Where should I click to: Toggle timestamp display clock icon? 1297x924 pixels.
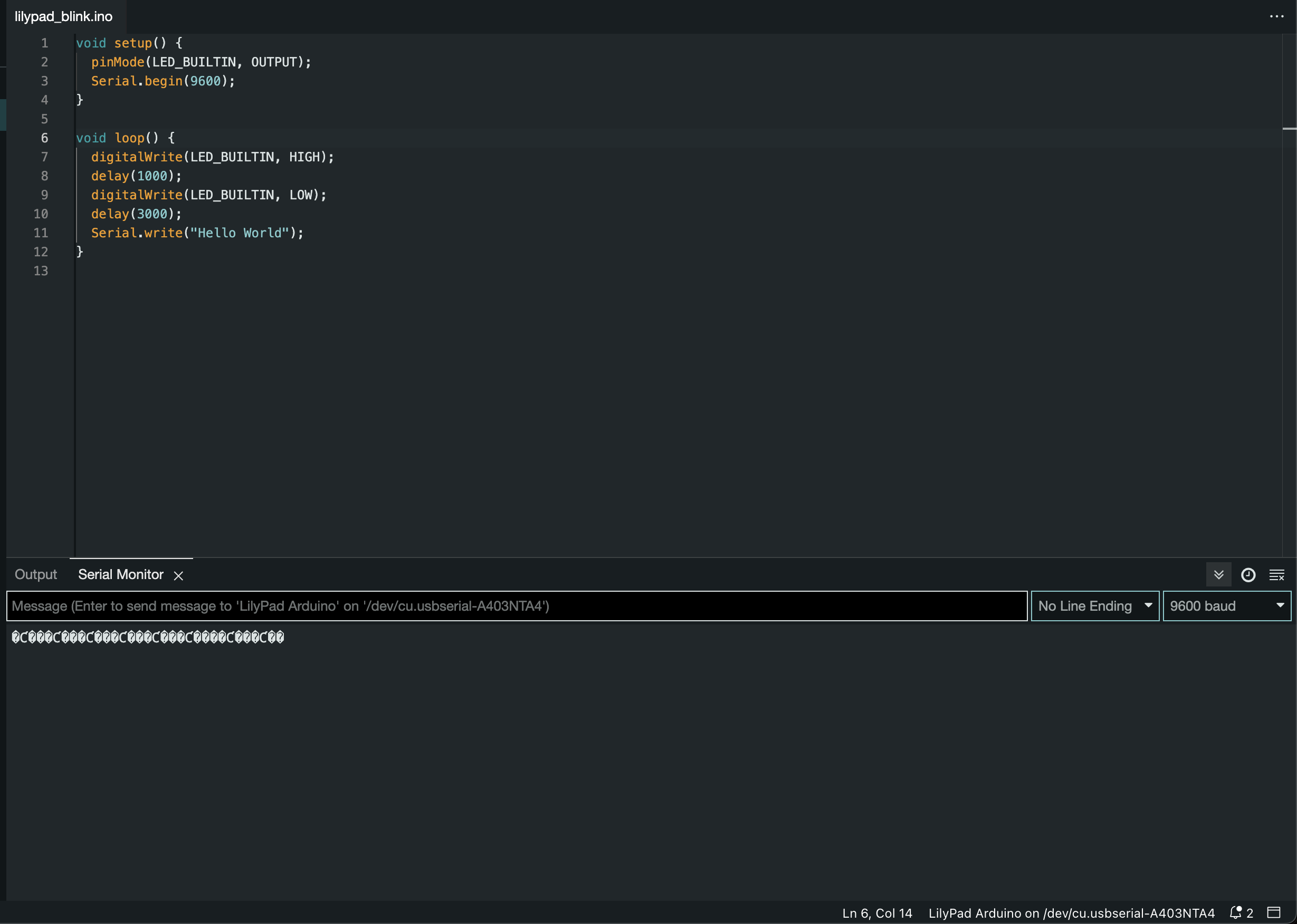point(1248,575)
